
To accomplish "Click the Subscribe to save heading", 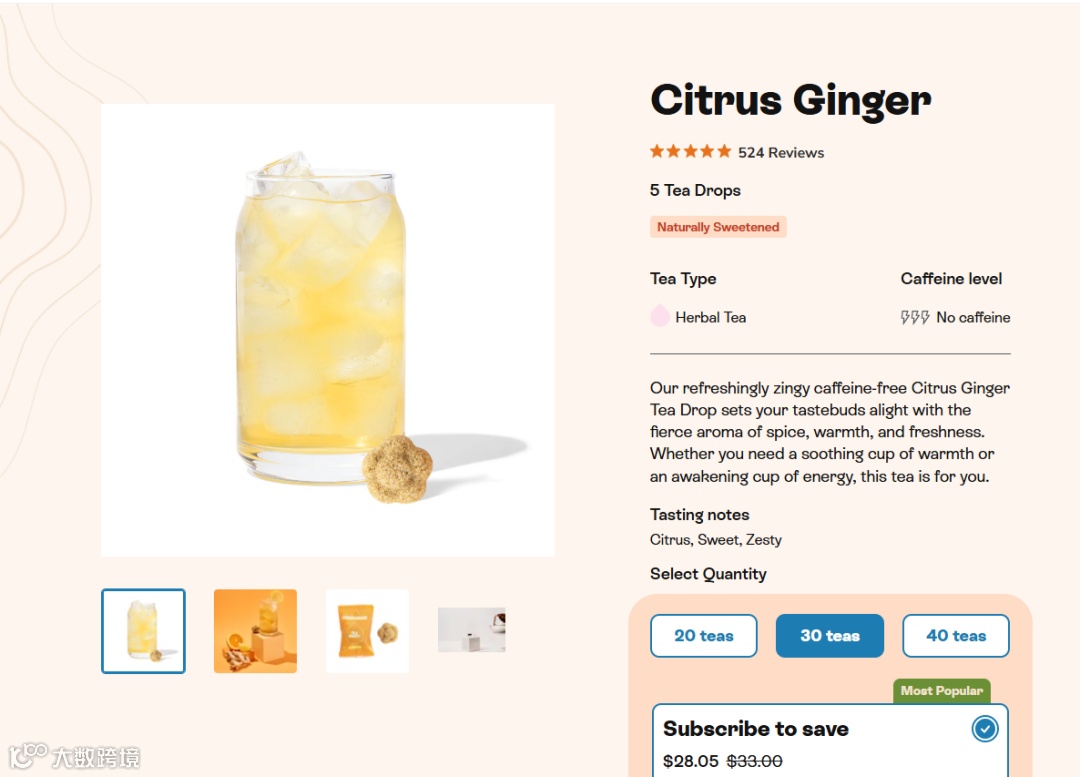I will 756,729.
